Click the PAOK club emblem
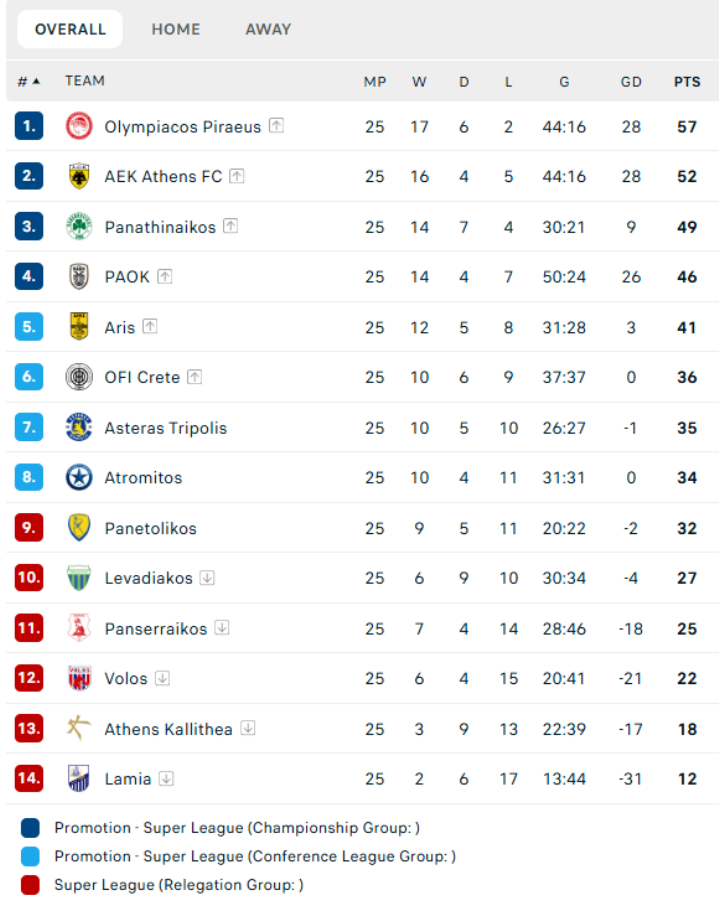The image size is (719, 900). pos(79,276)
